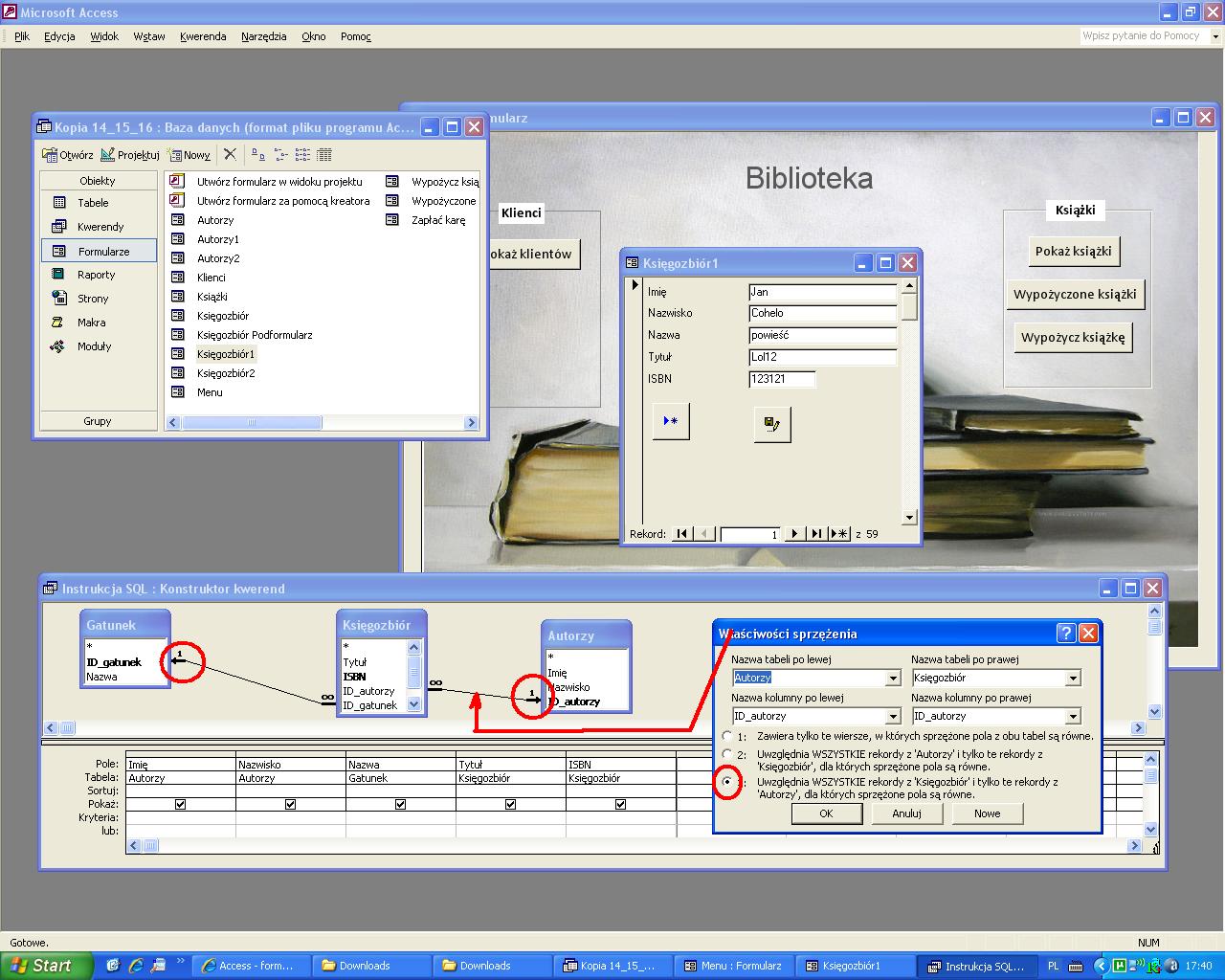
Task: Click 'Utwórz formularz za pomocą kreatora' shortcut icon
Action: pos(177,200)
